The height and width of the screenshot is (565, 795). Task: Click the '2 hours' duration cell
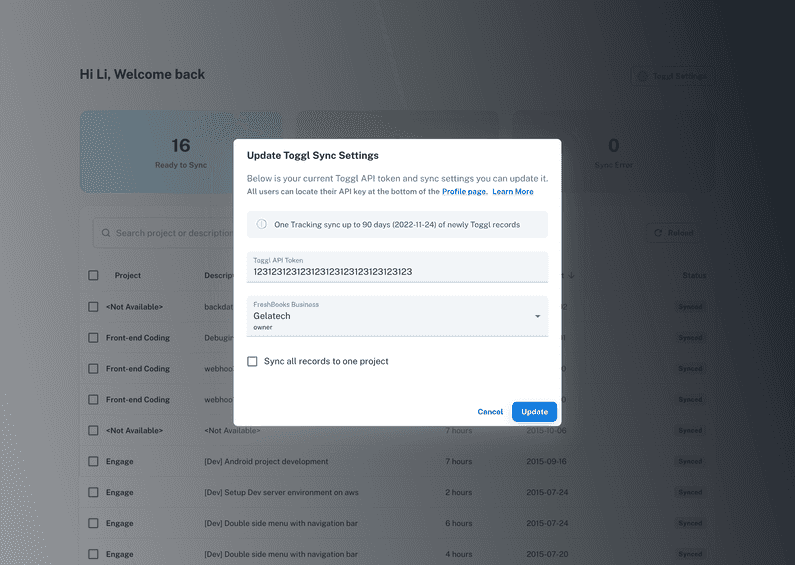tap(459, 492)
